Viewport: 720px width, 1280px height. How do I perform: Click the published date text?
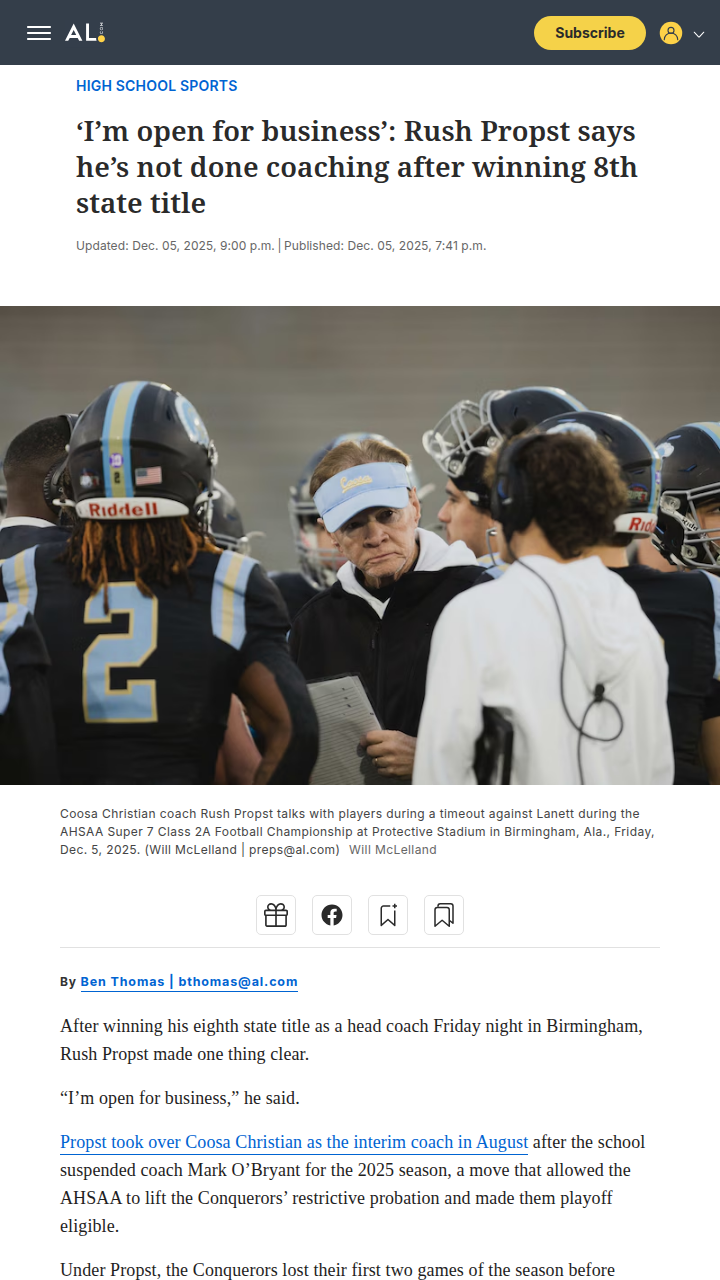(385, 246)
